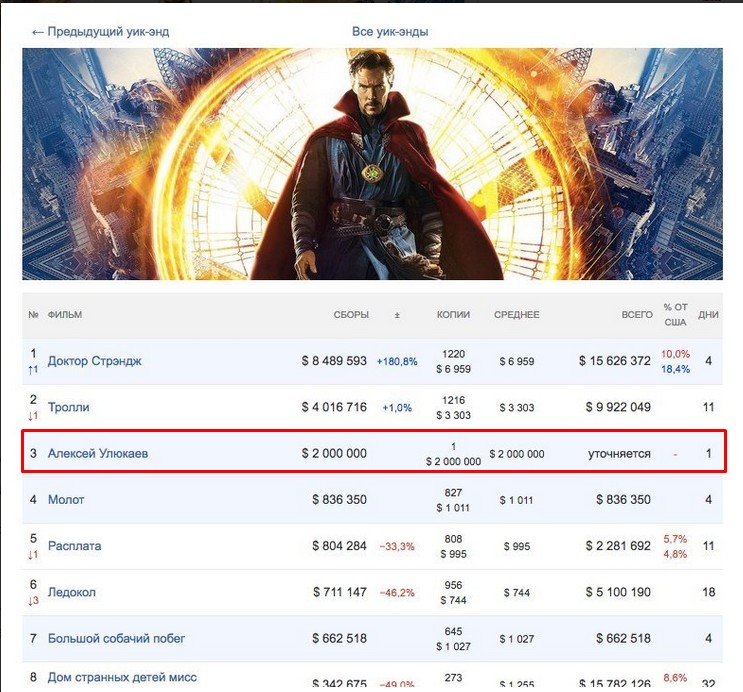
Task: Click the down-arrow rank change next to Тролли
Action: [x=33, y=416]
